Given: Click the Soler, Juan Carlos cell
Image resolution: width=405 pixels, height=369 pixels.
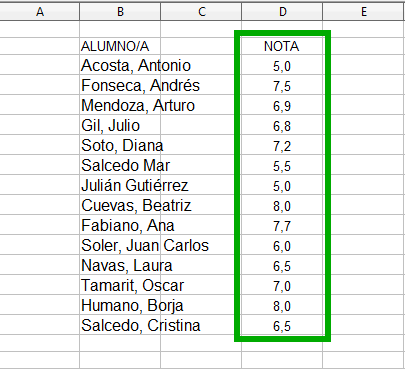Looking at the screenshot, I should tap(120, 245).
